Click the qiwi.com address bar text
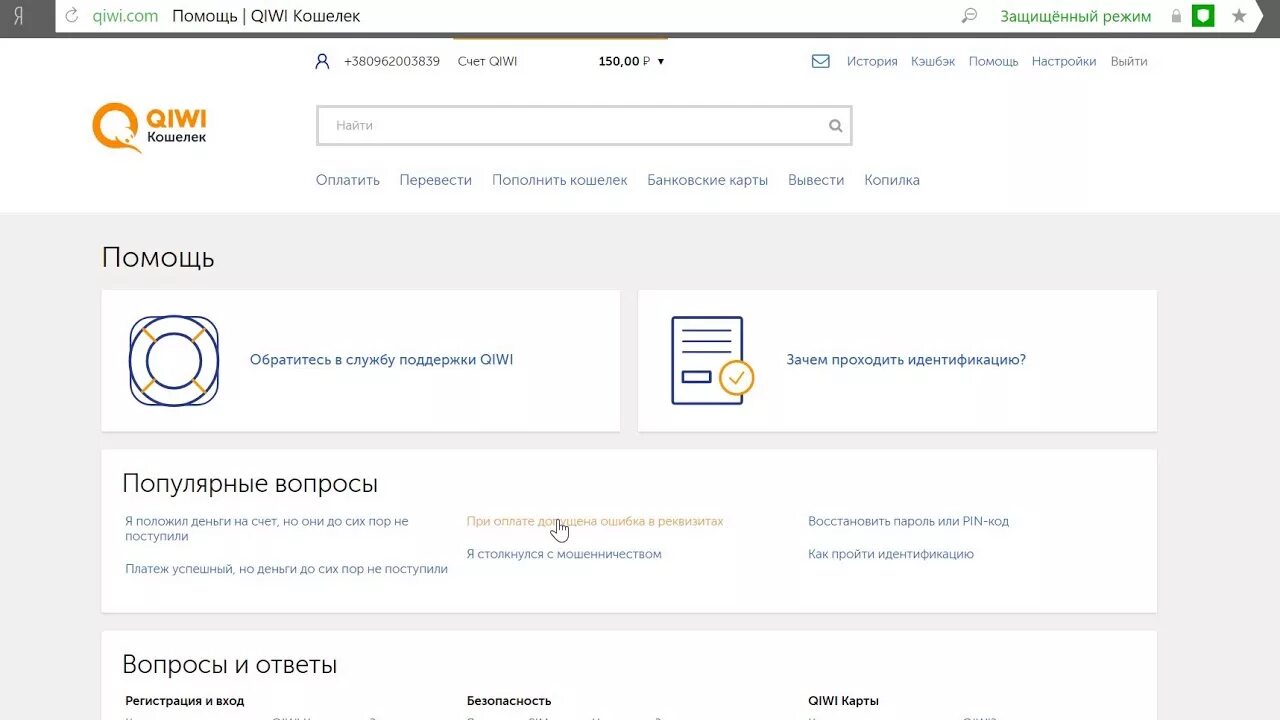 pyautogui.click(x=125, y=16)
